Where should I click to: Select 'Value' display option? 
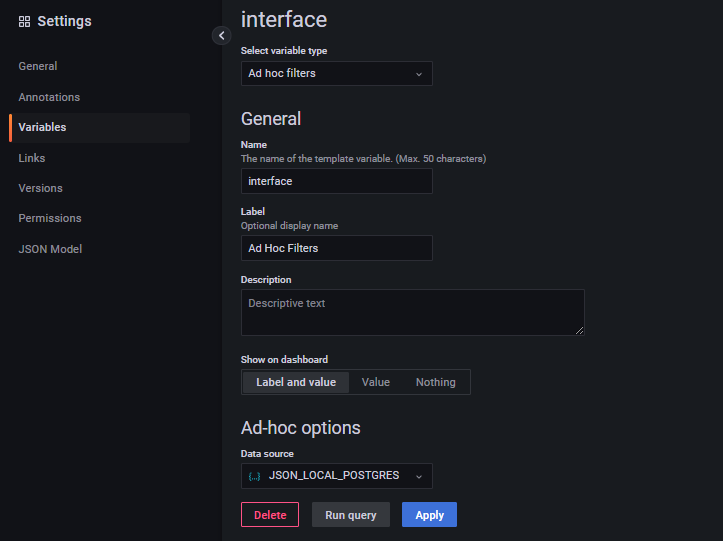click(376, 382)
